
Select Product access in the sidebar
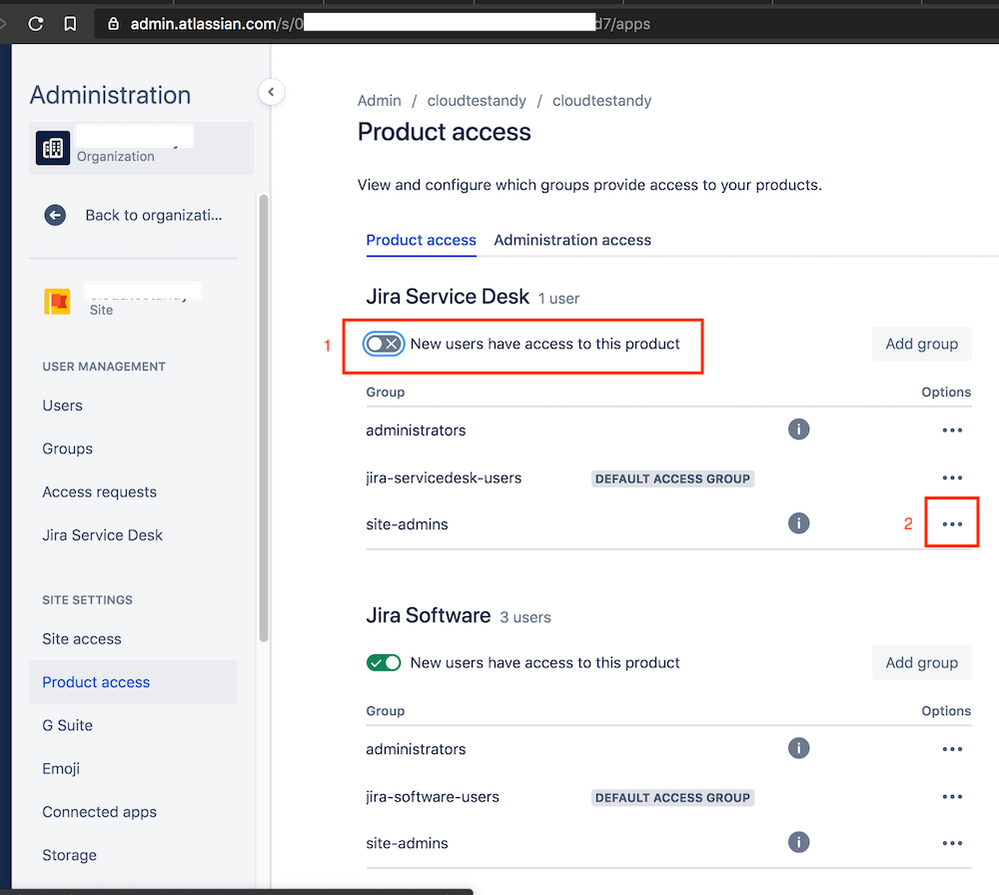[x=133, y=682]
